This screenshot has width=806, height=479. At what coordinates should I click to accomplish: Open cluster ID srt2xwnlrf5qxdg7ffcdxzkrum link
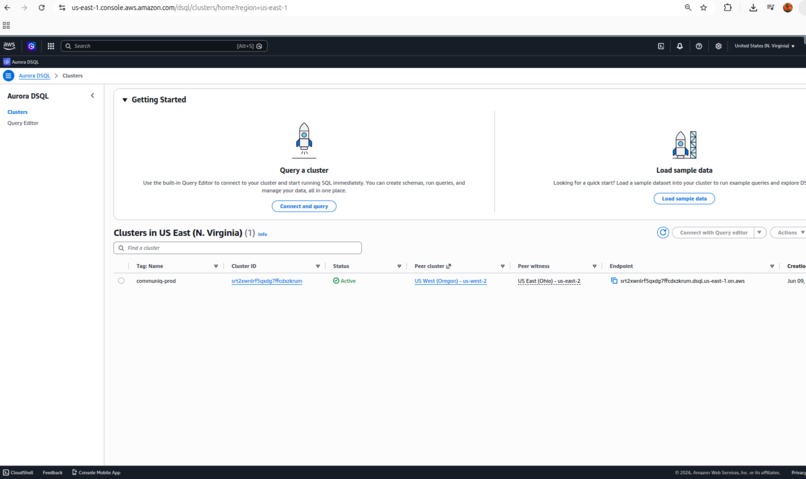pos(267,281)
